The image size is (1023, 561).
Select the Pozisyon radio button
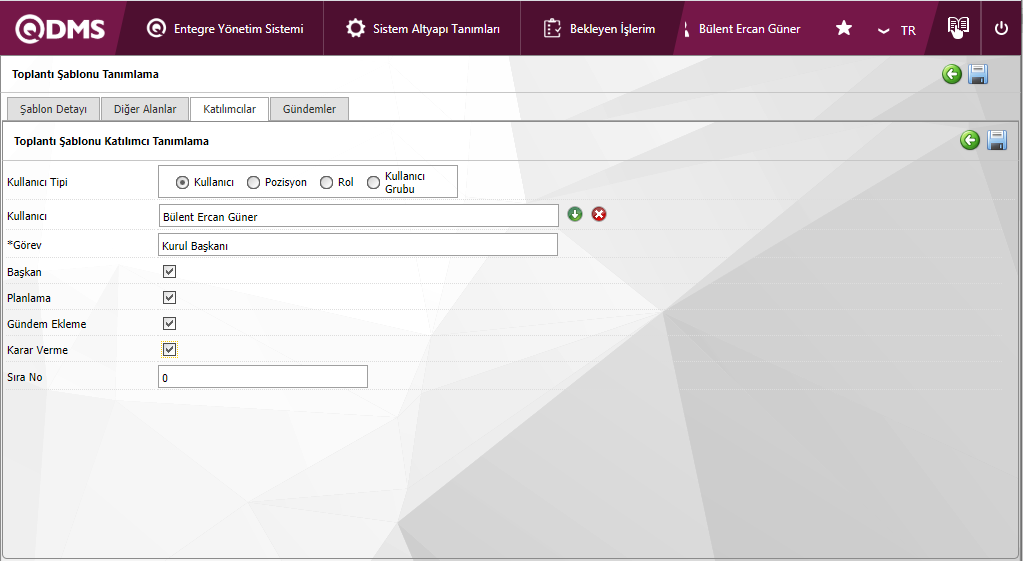(254, 183)
